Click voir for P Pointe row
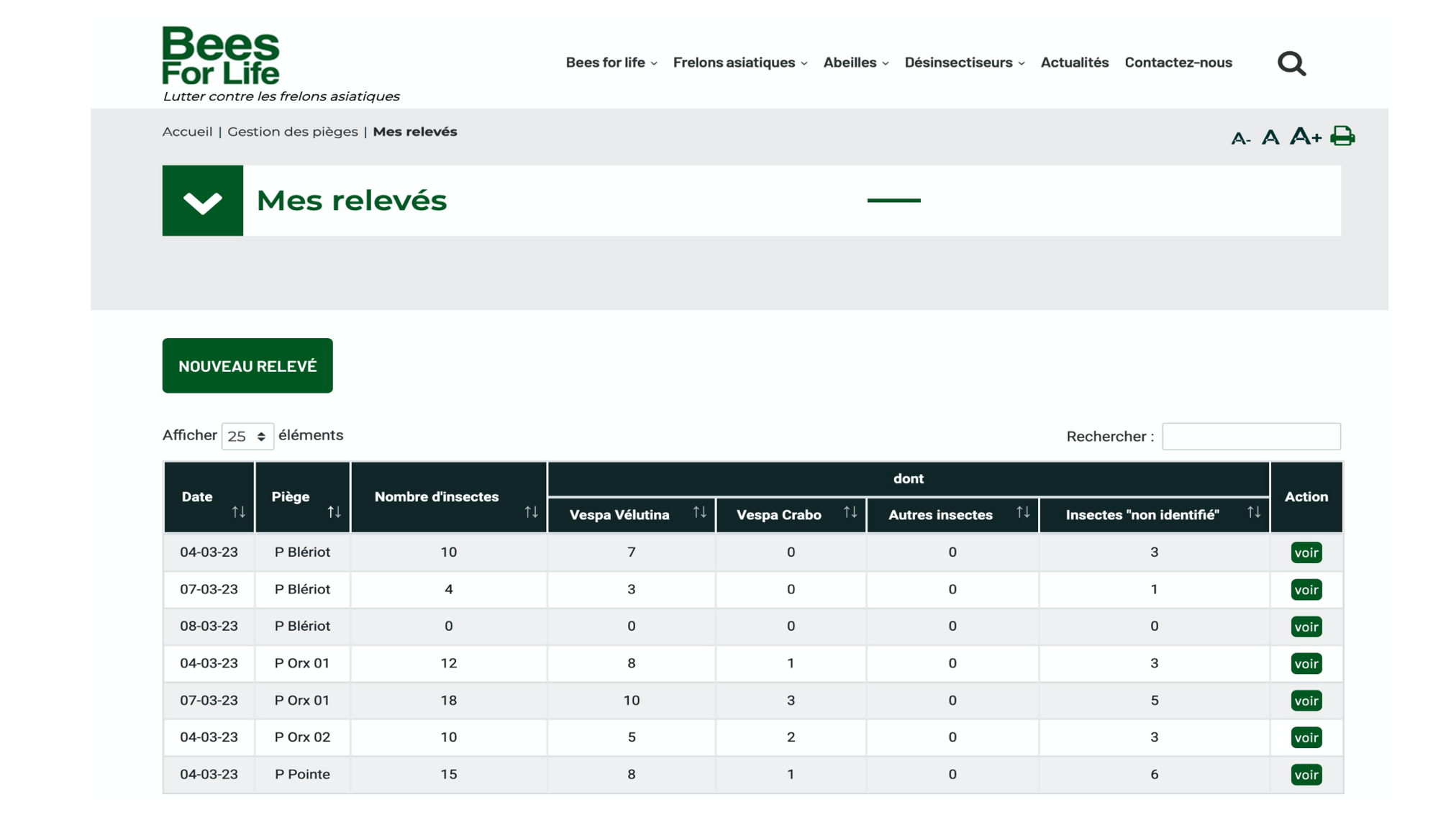Viewport: 1456px width, 815px height. point(1306,775)
